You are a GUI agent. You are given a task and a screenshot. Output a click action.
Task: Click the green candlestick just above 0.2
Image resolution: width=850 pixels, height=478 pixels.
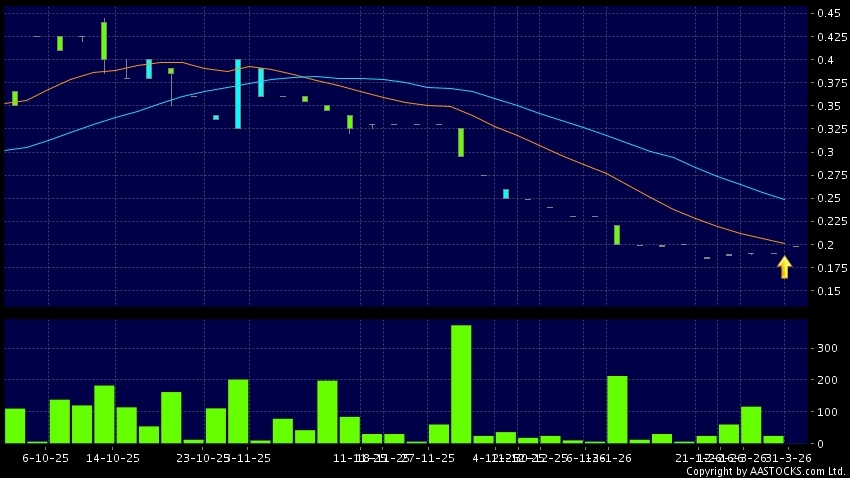pyautogui.click(x=617, y=235)
